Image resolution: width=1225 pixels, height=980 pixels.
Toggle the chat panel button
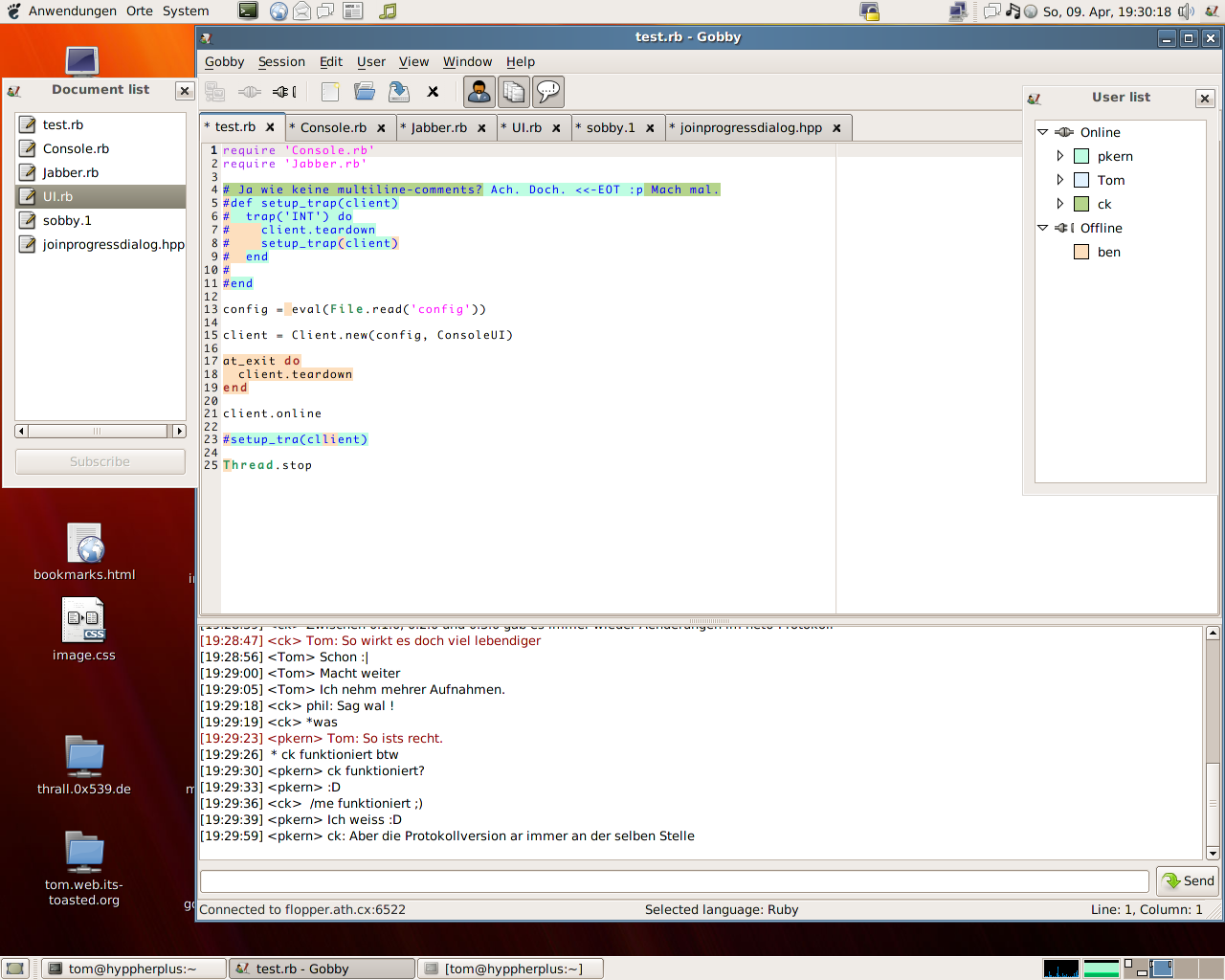[x=548, y=92]
